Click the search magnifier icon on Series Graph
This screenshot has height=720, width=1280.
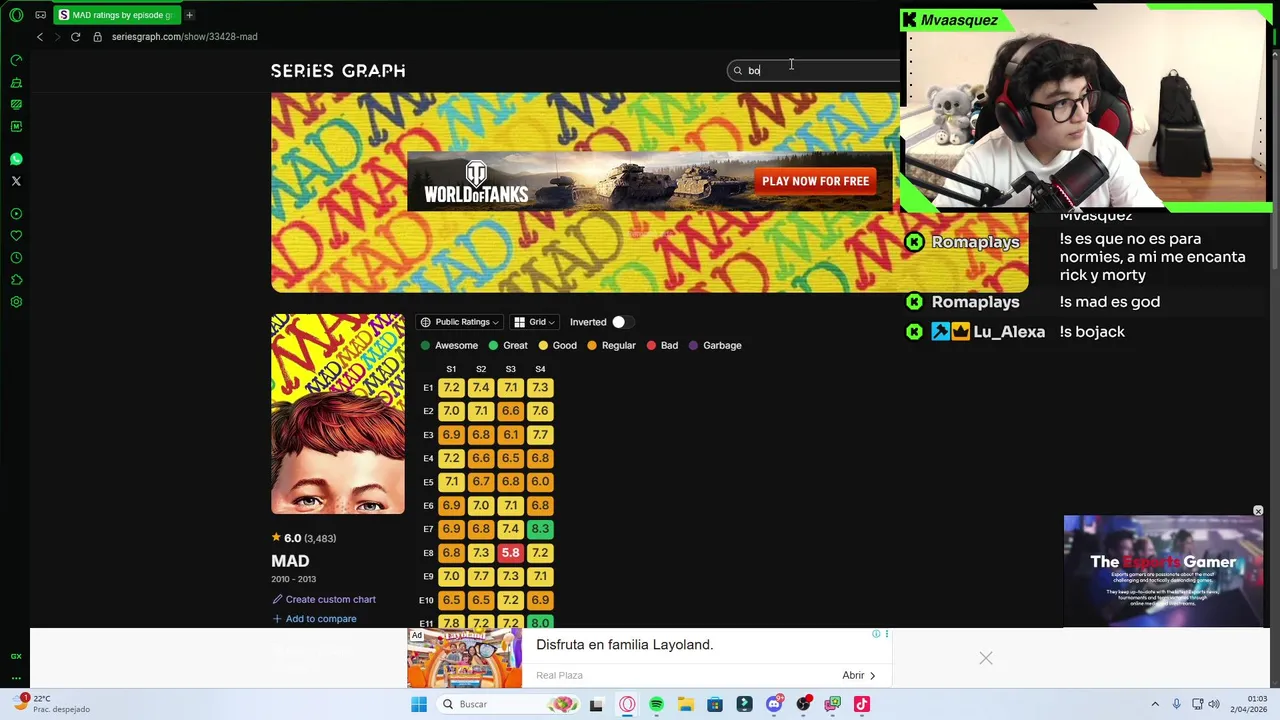738,70
